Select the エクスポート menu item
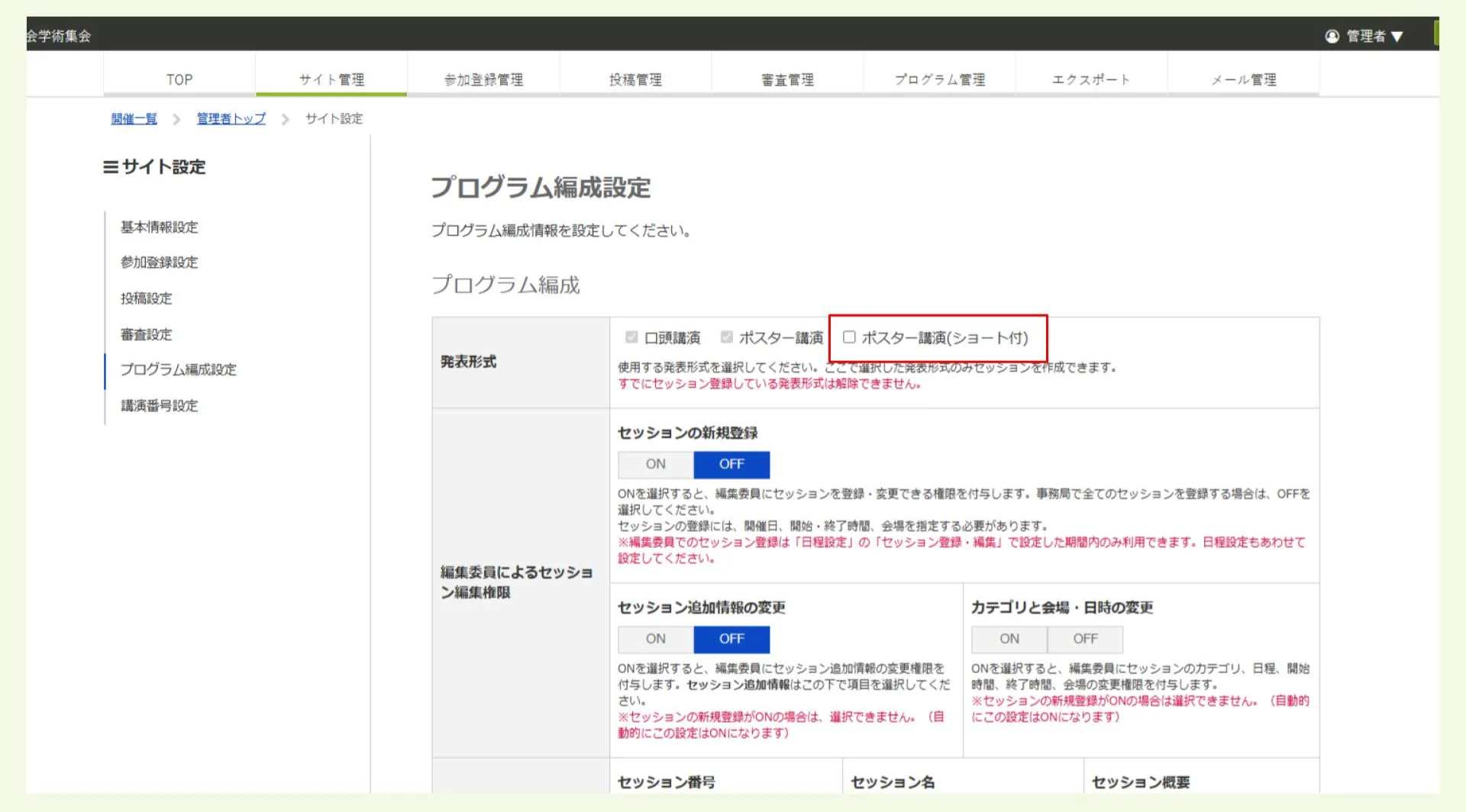 point(1092,79)
